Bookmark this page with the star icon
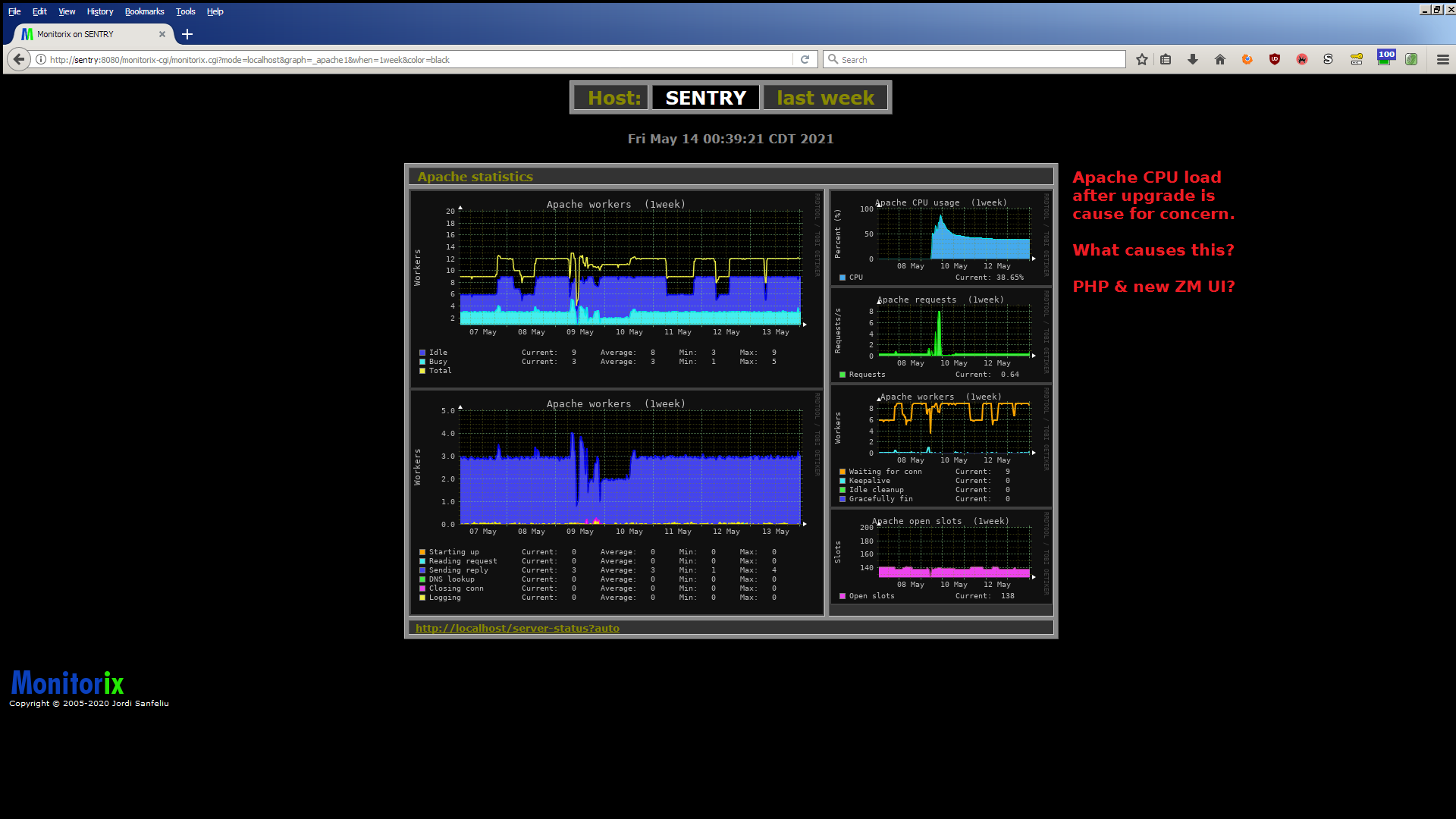 [1142, 59]
